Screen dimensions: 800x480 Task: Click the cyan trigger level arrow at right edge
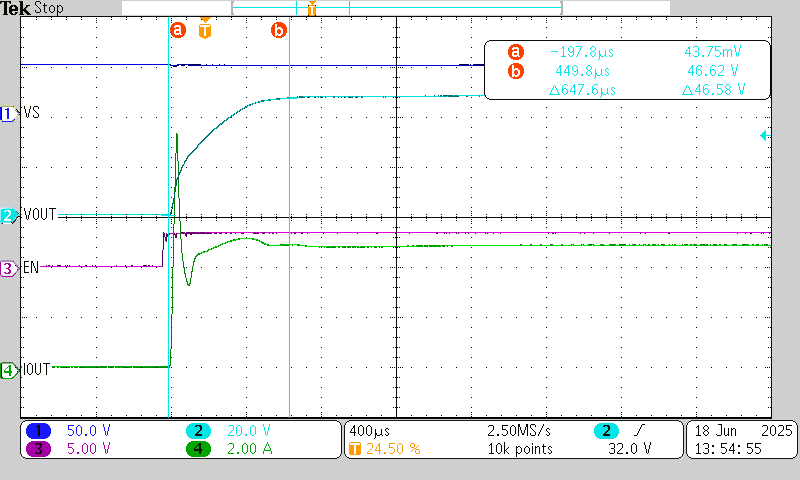pyautogui.click(x=764, y=135)
